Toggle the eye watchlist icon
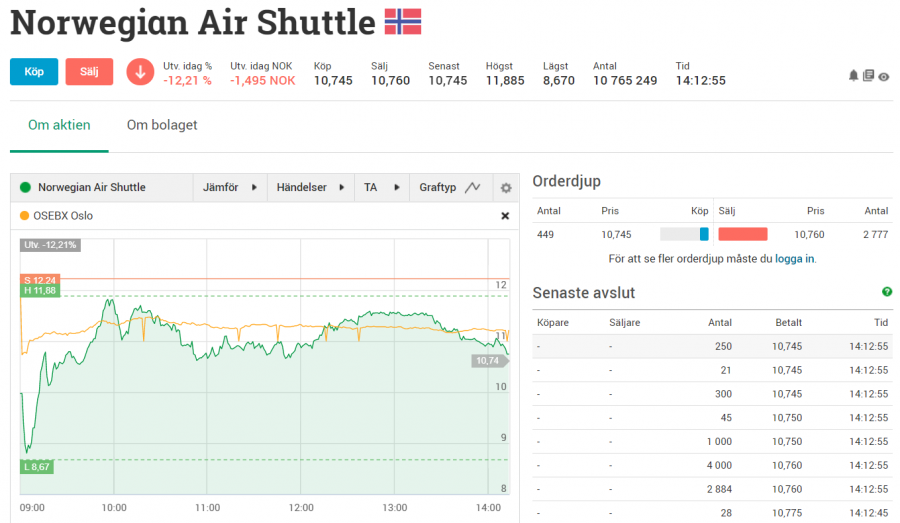 point(884,76)
